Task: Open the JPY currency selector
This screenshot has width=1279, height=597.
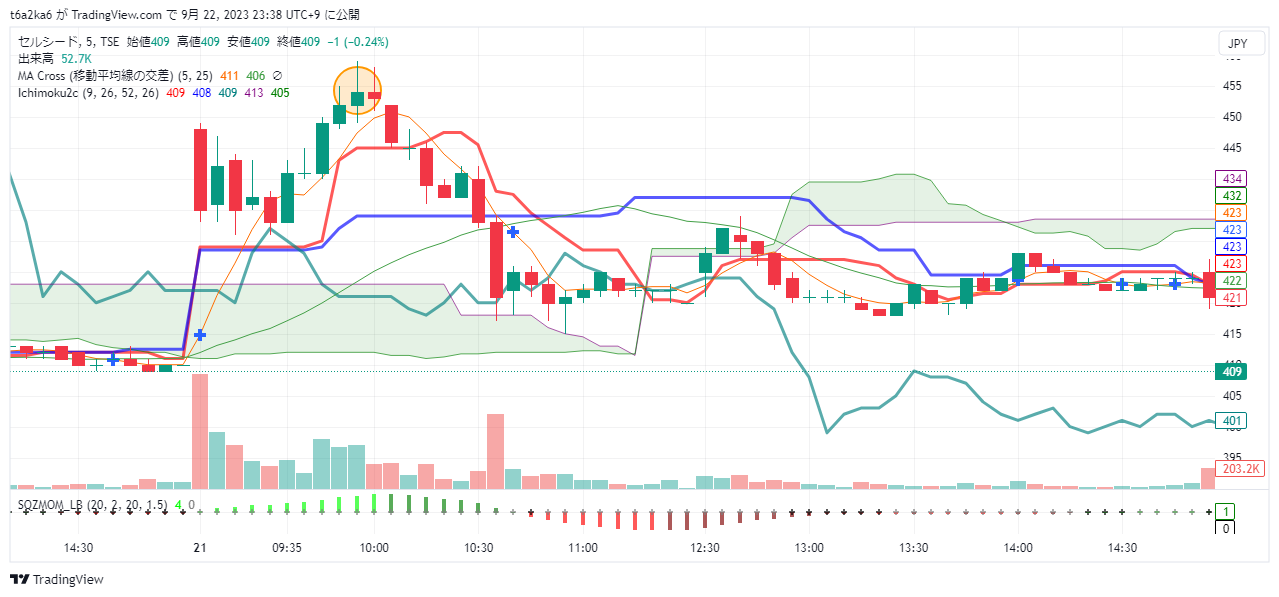Action: pos(1237,44)
